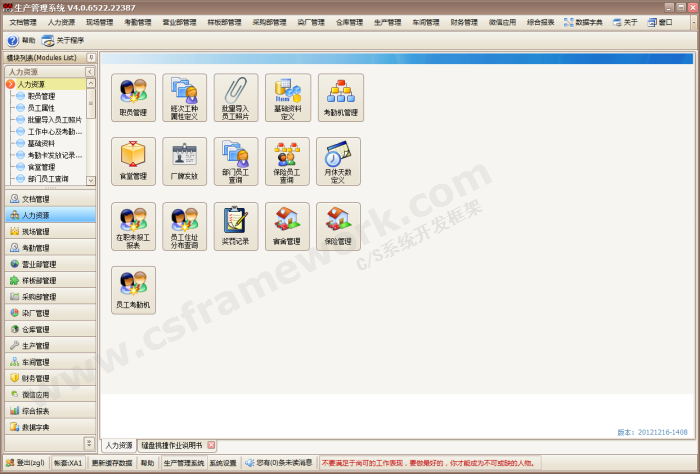This screenshot has width=700, height=474.
Task: Open the 月休天数定义 calendar icon
Action: [x=338, y=161]
